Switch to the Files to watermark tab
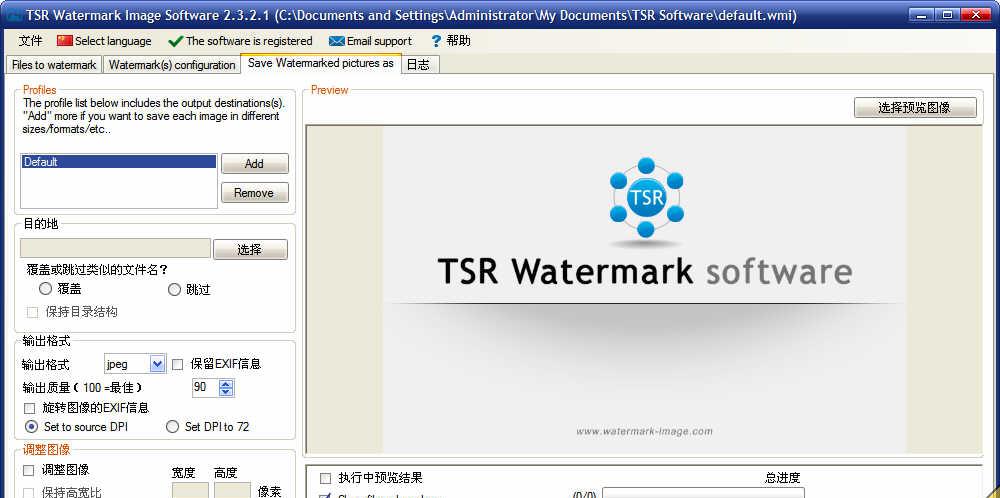1000x498 pixels. pos(54,65)
